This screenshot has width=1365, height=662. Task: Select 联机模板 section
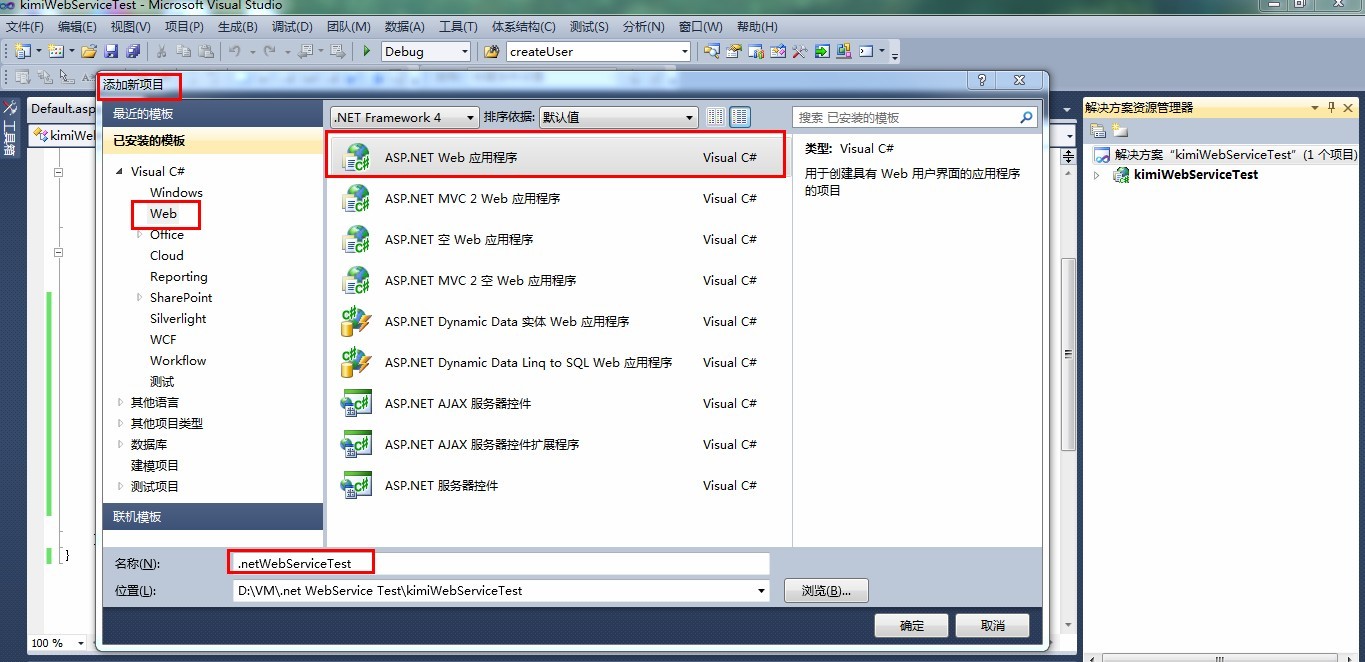(213, 516)
